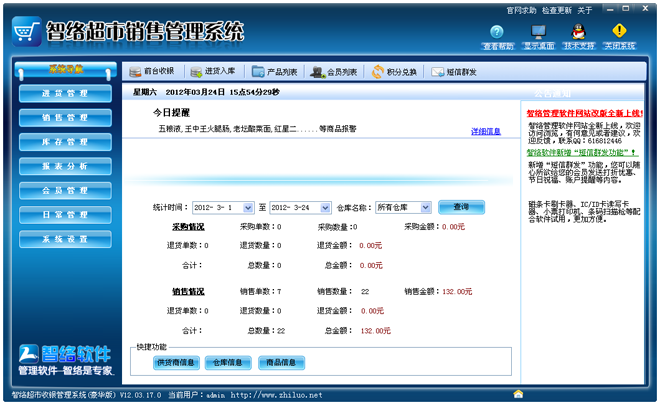Screen dimensions: 660x405
Task: Expand the 所有仓库 warehouse dropdown
Action: pos(426,207)
